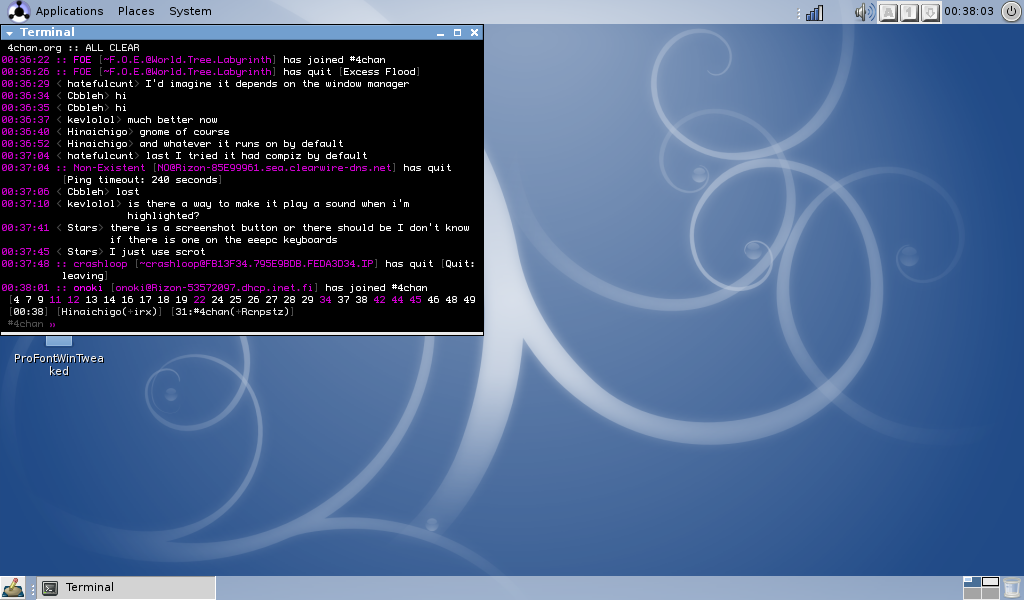Open the Terminal window menu arrow
The height and width of the screenshot is (600, 1024).
(10, 33)
